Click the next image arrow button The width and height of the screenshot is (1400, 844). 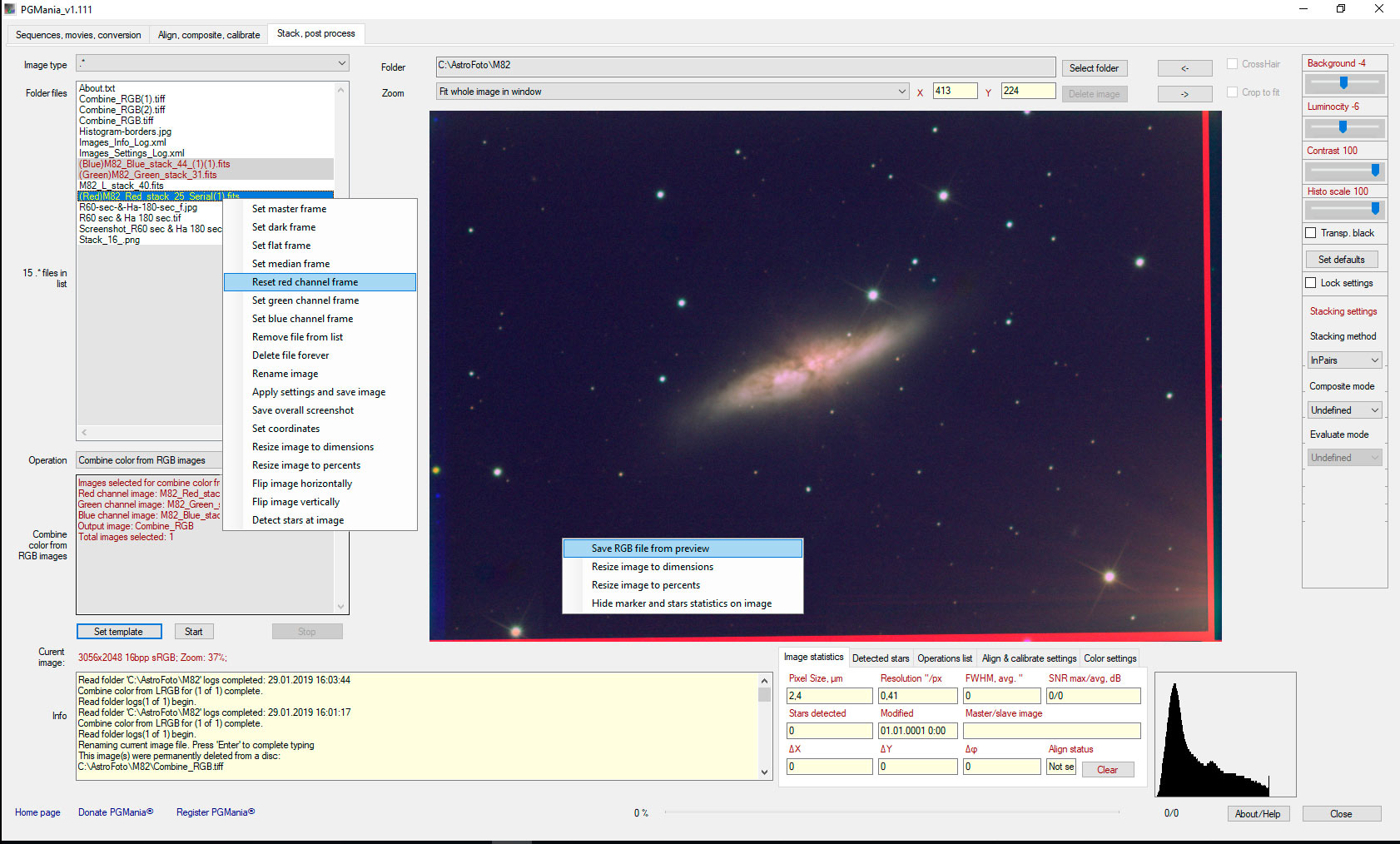pos(1184,94)
